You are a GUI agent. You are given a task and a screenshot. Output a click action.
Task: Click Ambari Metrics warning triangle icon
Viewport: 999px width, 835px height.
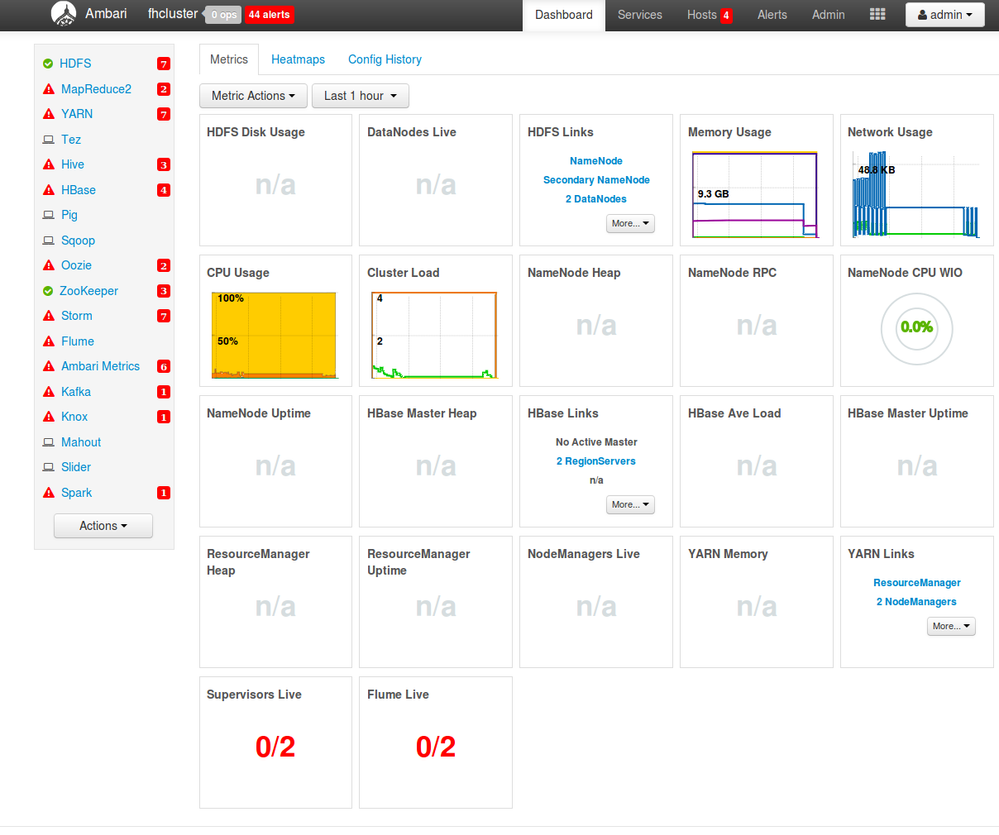(x=48, y=366)
